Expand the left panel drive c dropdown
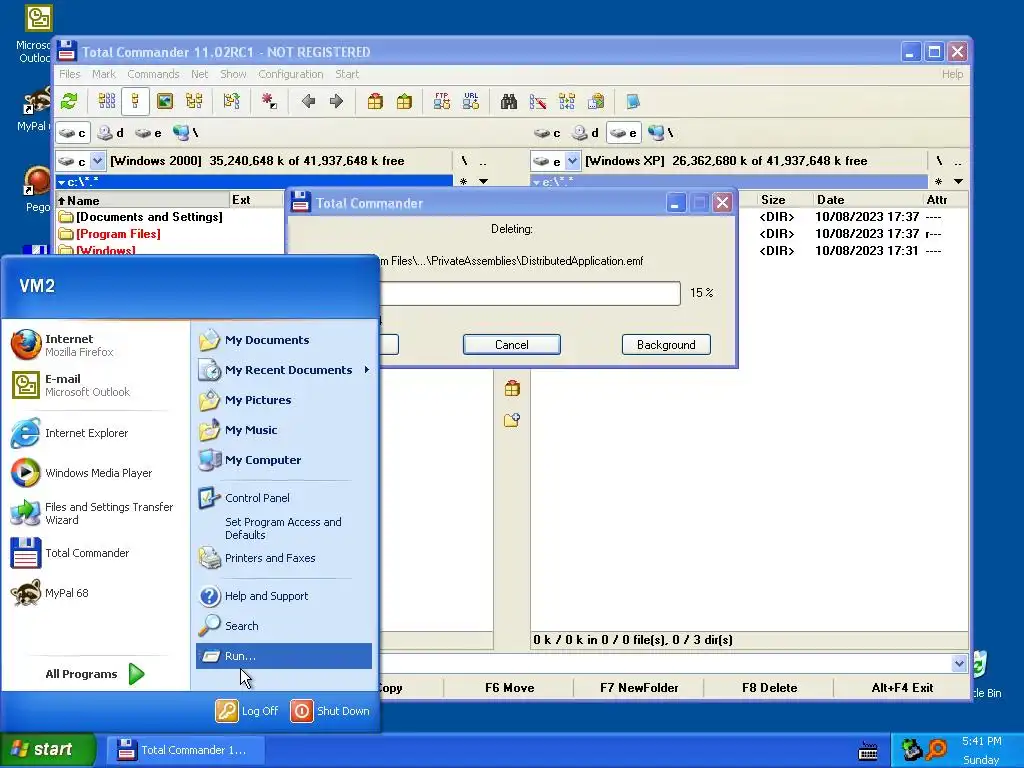This screenshot has height=768, width=1024. click(x=97, y=161)
